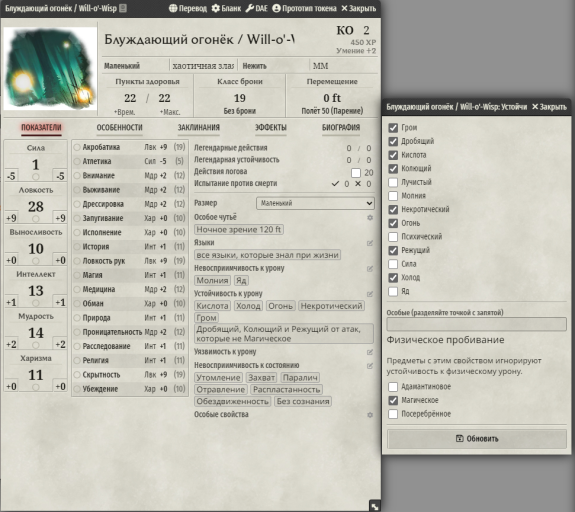Click the Обновить update button
575x512 pixels.
coord(477,439)
